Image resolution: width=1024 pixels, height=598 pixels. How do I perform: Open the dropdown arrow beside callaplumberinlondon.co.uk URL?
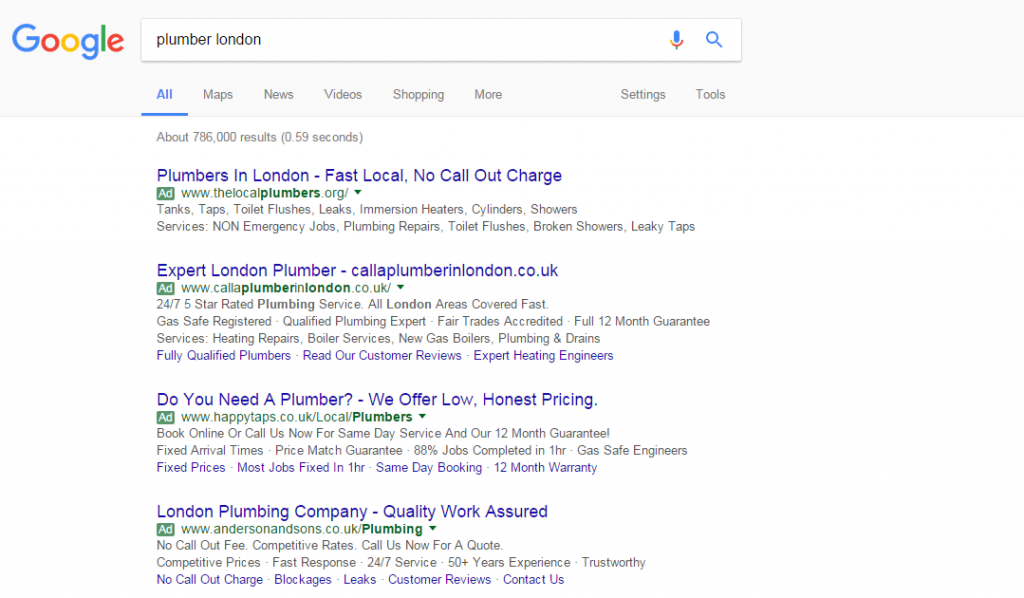pos(400,288)
